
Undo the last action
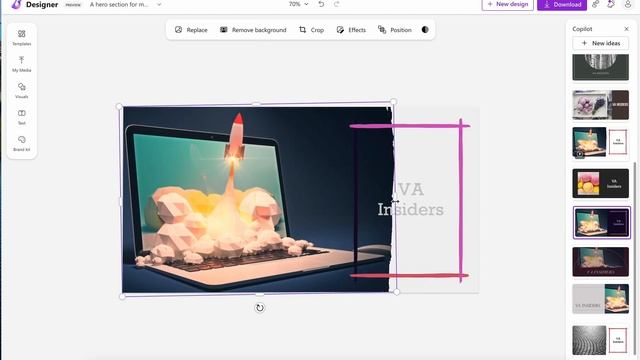point(321,4)
